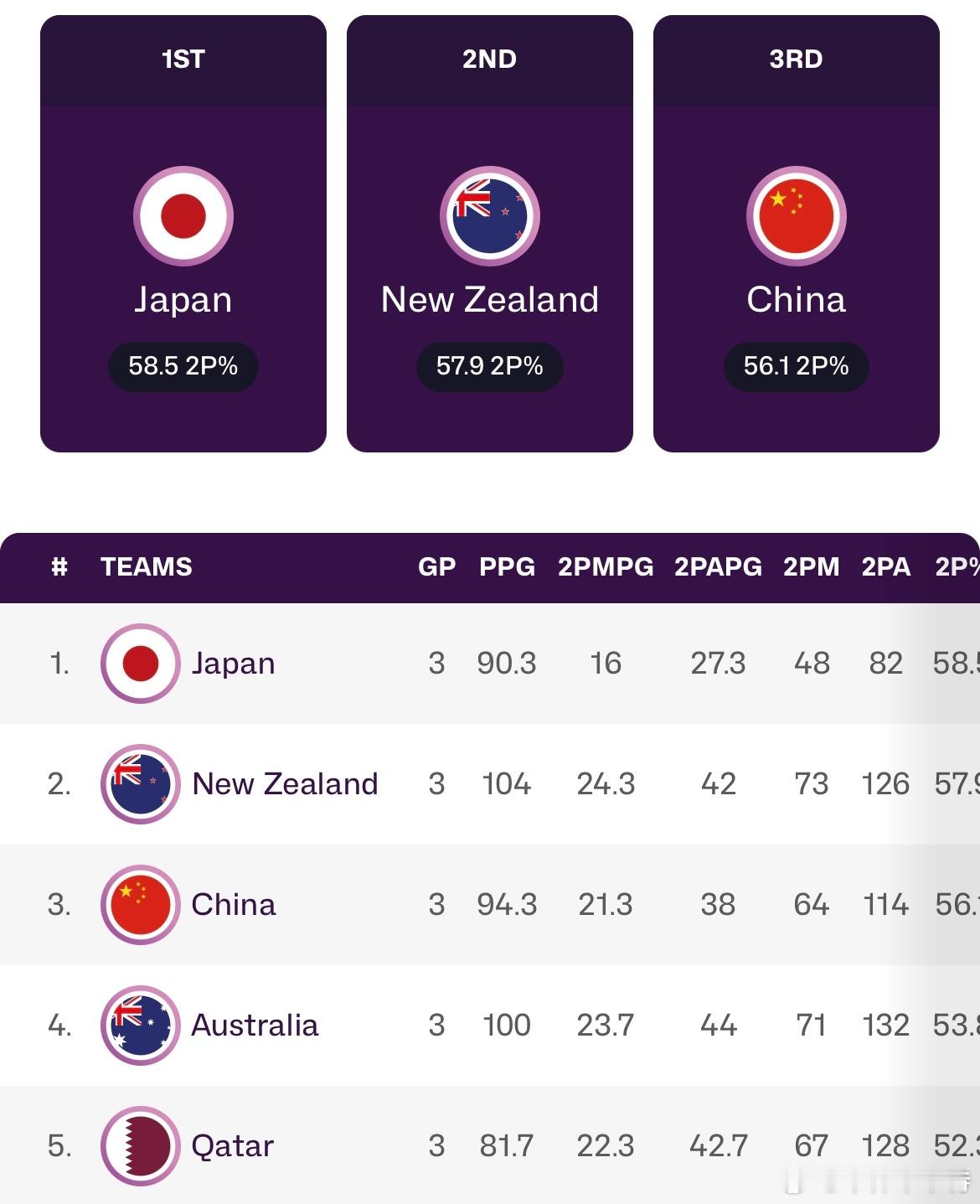
Task: Sort table by PPG column header
Action: click(507, 566)
